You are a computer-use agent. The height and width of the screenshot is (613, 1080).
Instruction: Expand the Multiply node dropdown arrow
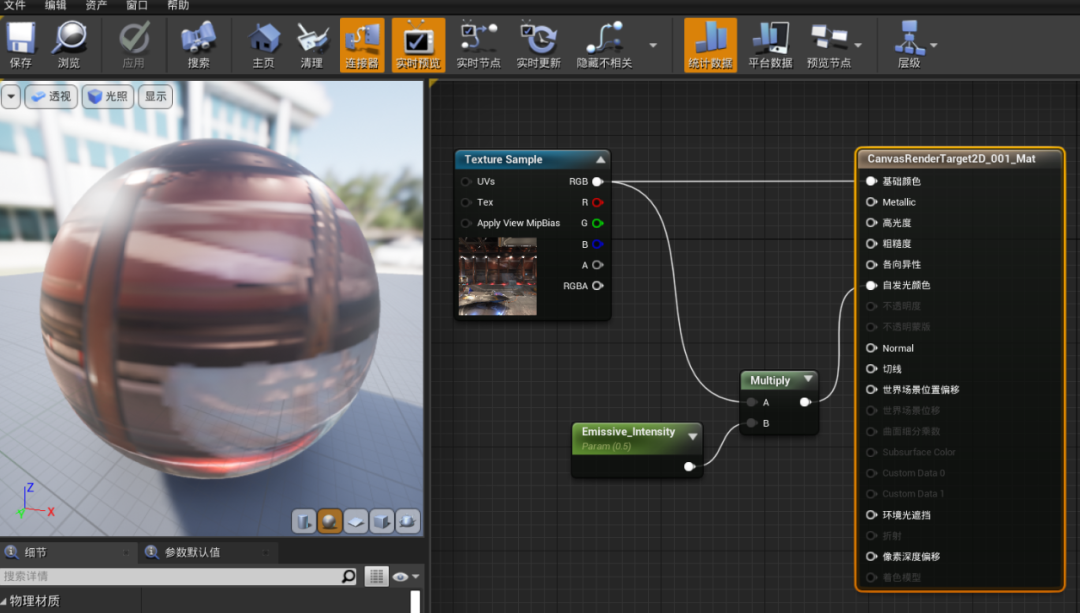click(x=809, y=379)
